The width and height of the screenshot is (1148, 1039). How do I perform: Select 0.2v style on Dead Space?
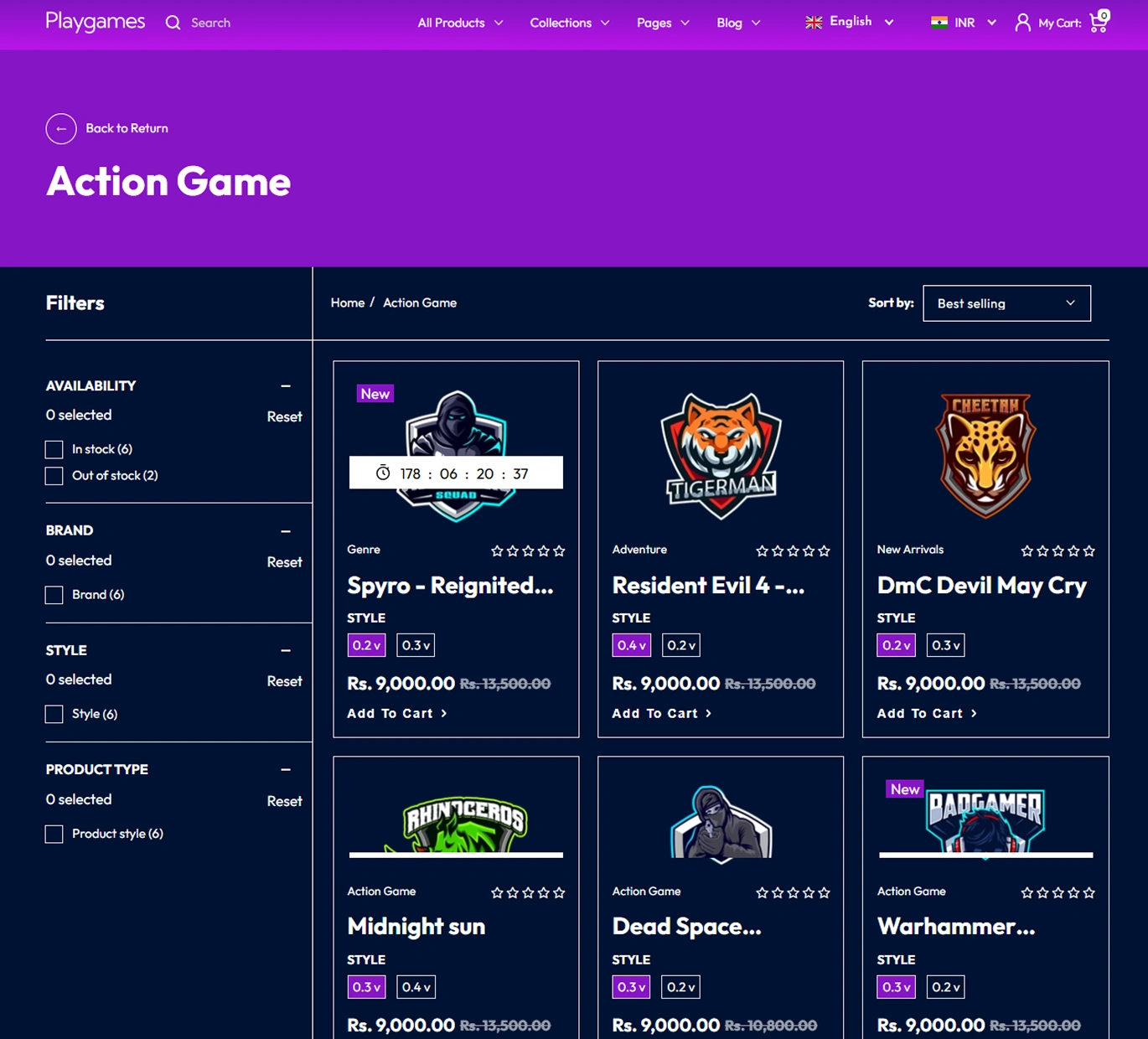tap(680, 987)
